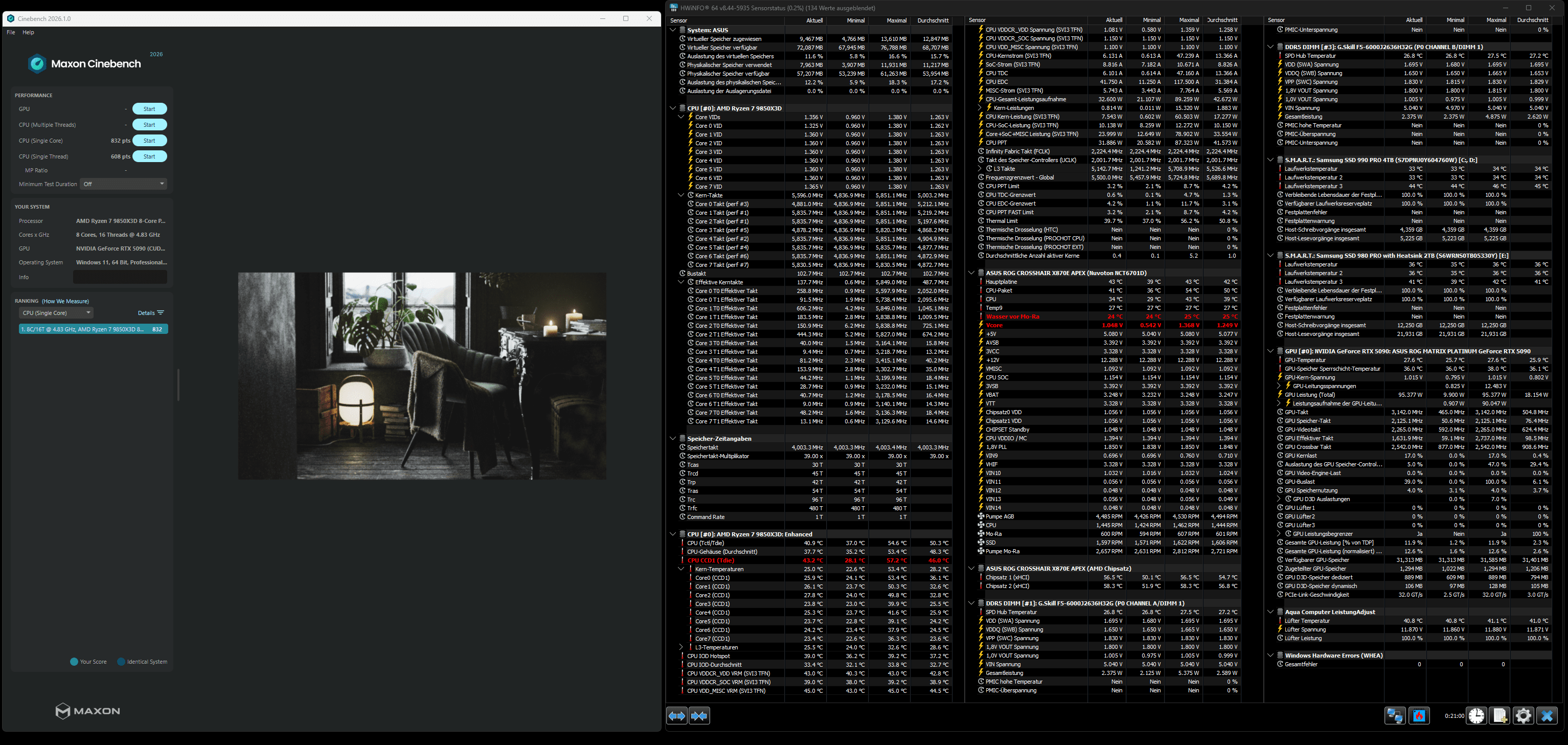Open HWiNFO sensor settings gear icon
The image size is (1568, 745).
1523,716
